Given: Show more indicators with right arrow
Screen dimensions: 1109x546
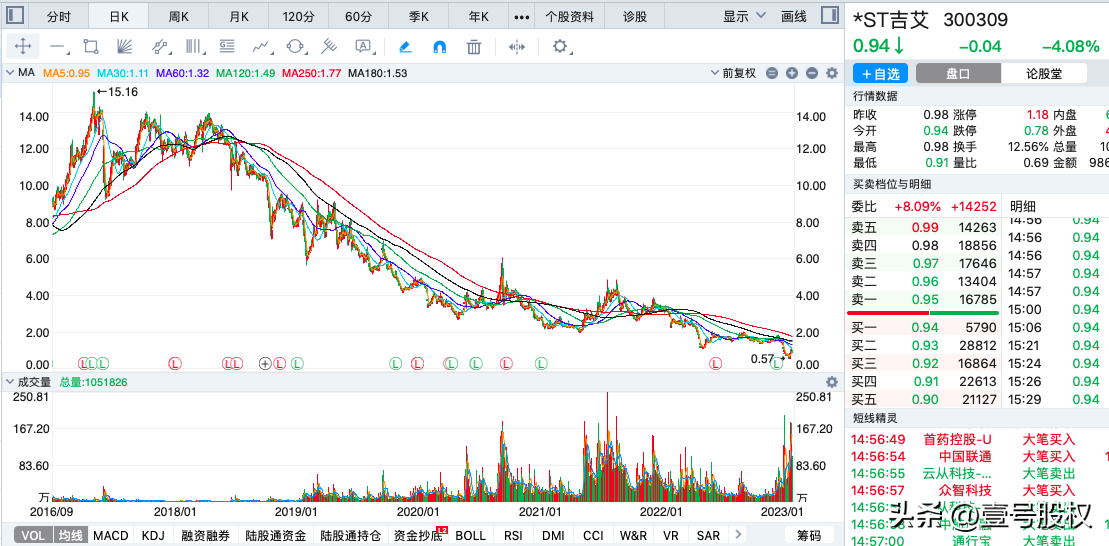Looking at the screenshot, I should 738,535.
